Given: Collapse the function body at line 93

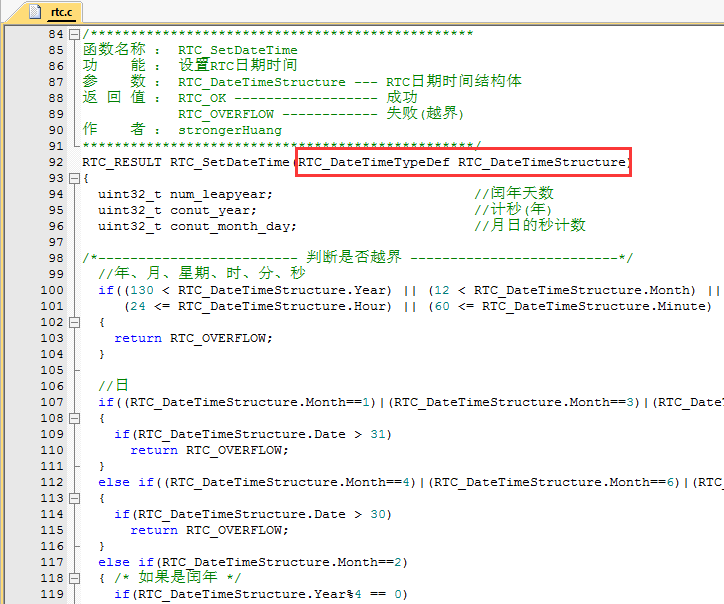Looking at the screenshot, I should 74,178.
